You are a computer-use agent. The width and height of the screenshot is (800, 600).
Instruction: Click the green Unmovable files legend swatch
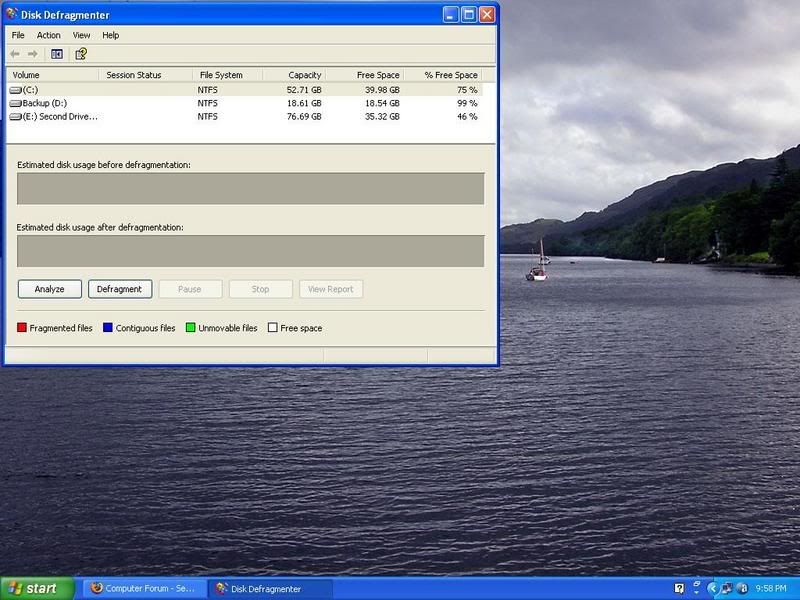click(x=190, y=328)
